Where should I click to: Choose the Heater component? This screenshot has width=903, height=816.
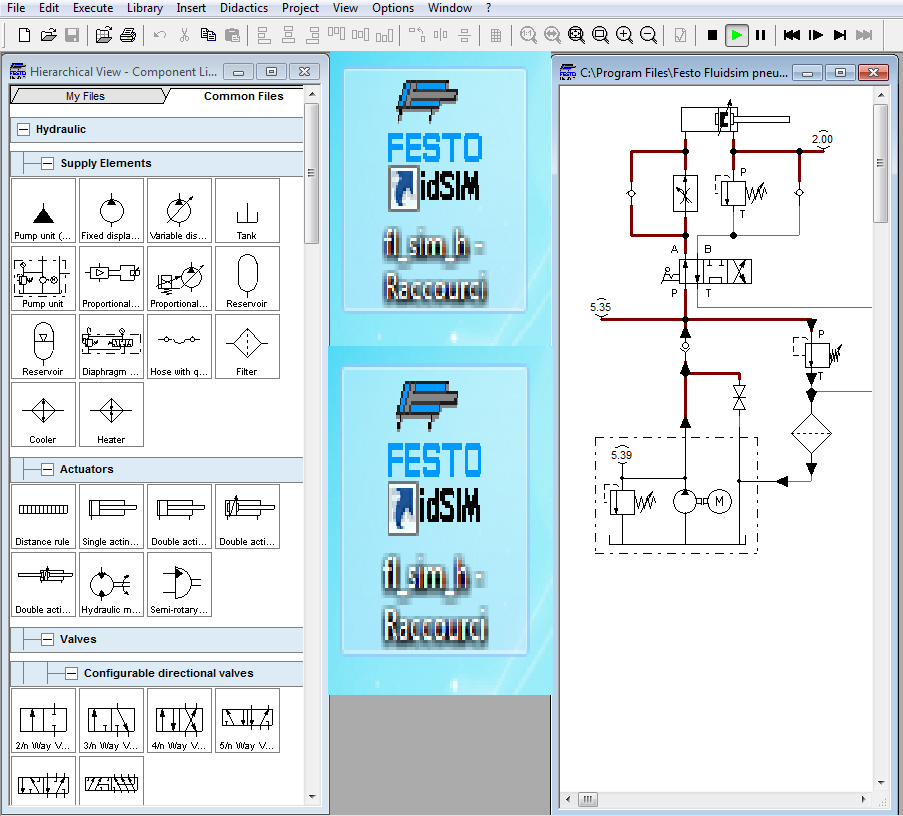point(111,414)
